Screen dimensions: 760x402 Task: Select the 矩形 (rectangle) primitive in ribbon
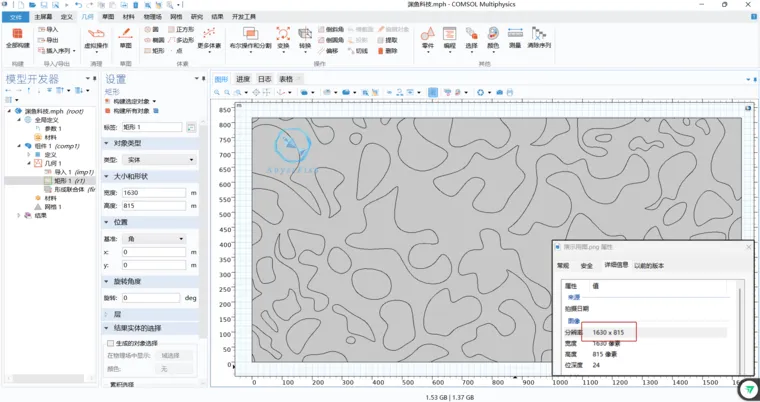click(155, 51)
